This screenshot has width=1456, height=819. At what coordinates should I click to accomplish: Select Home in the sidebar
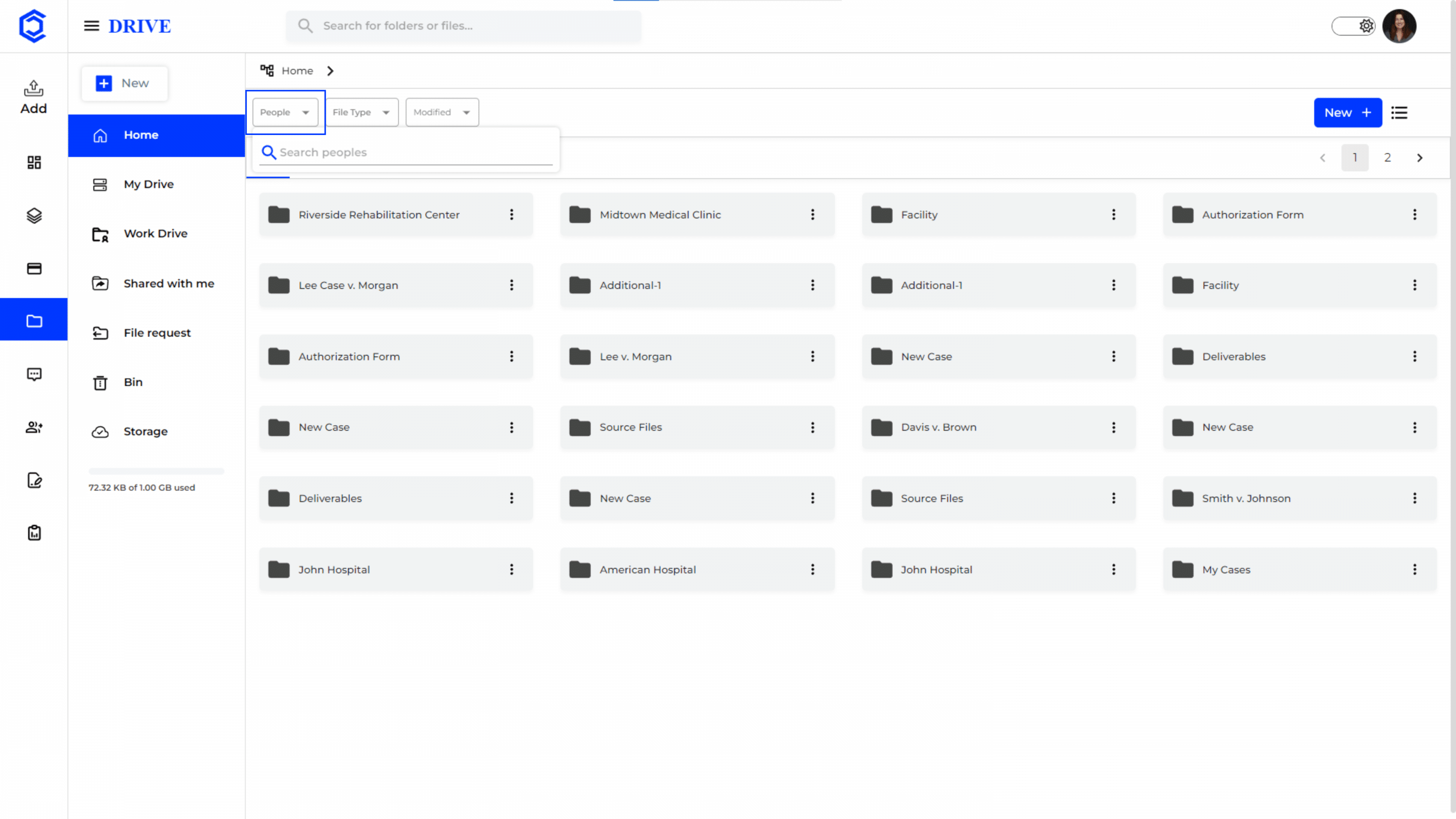coord(157,135)
